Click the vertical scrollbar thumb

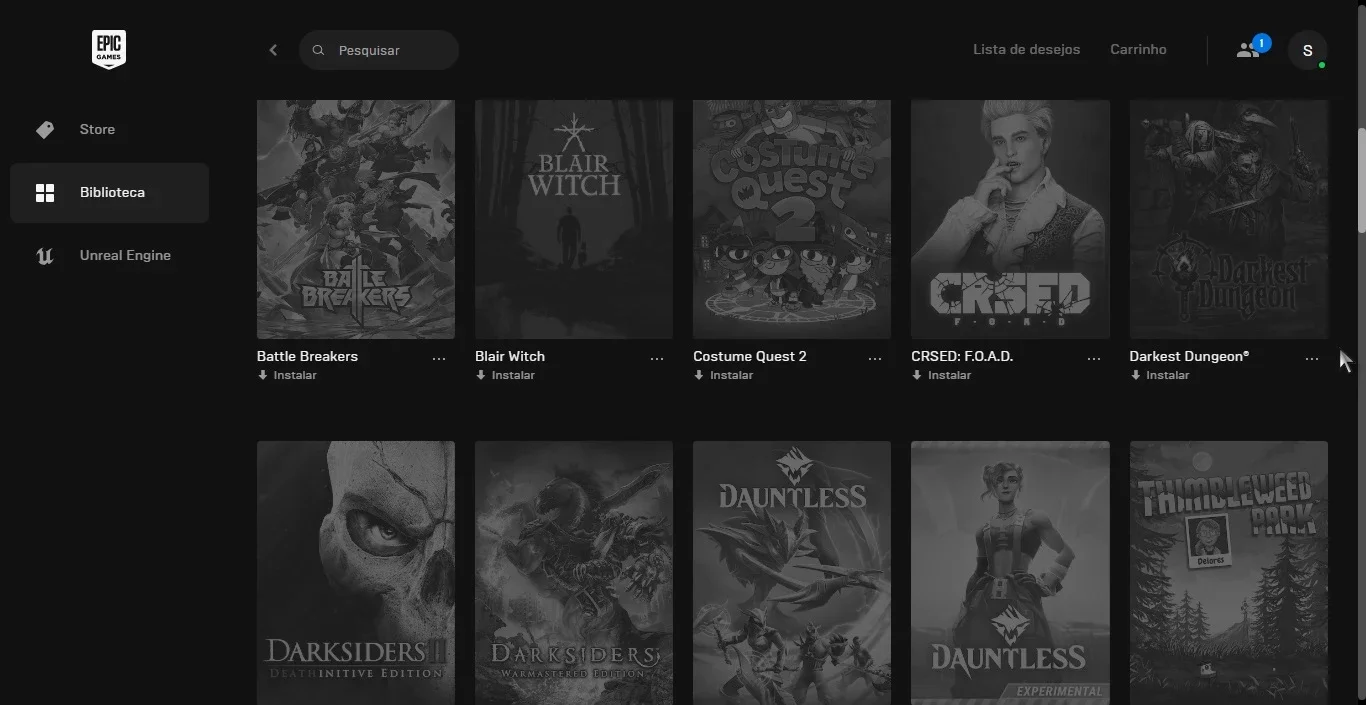1361,181
